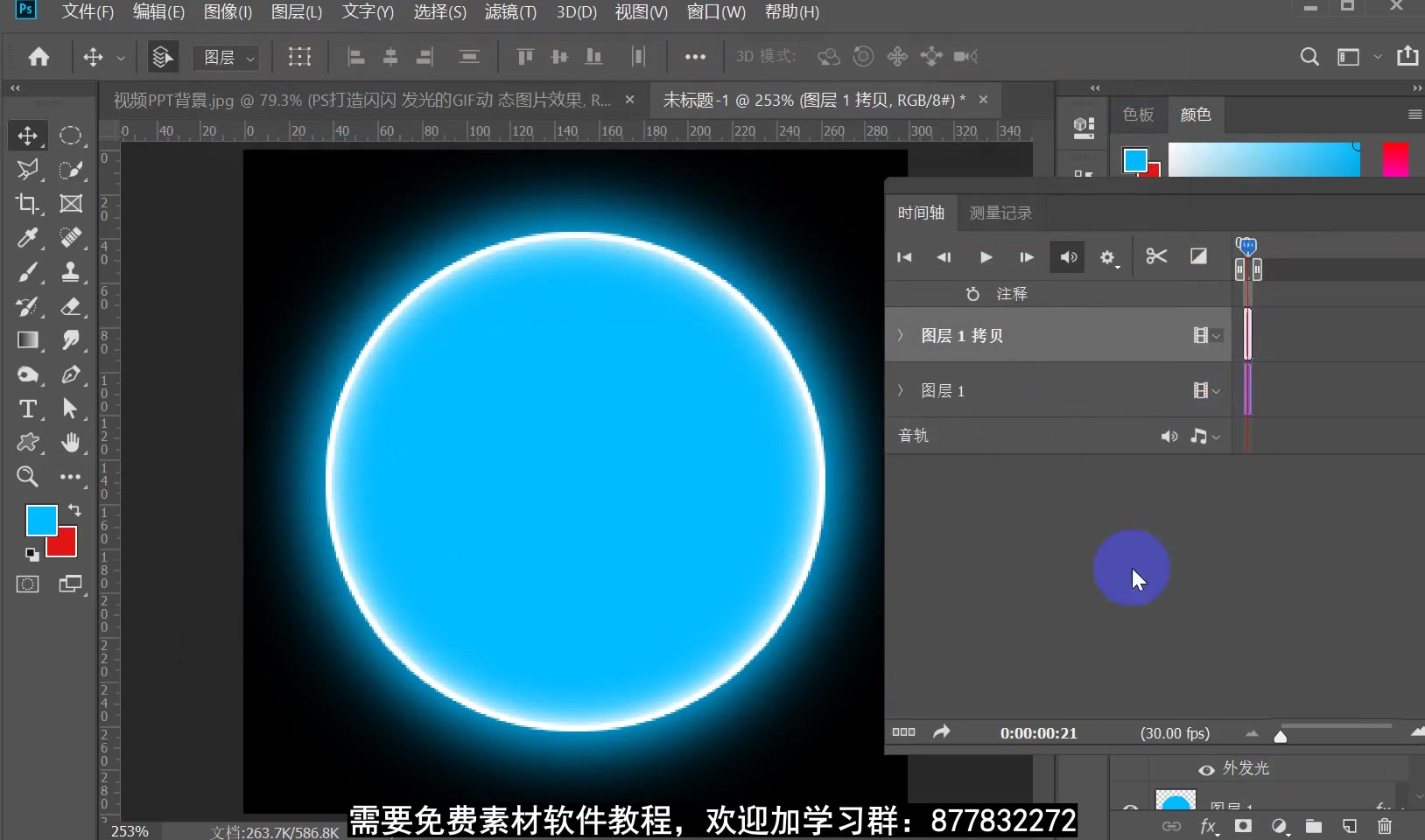Click the delete layer trash icon
This screenshot has height=840, width=1425.
[x=1384, y=827]
